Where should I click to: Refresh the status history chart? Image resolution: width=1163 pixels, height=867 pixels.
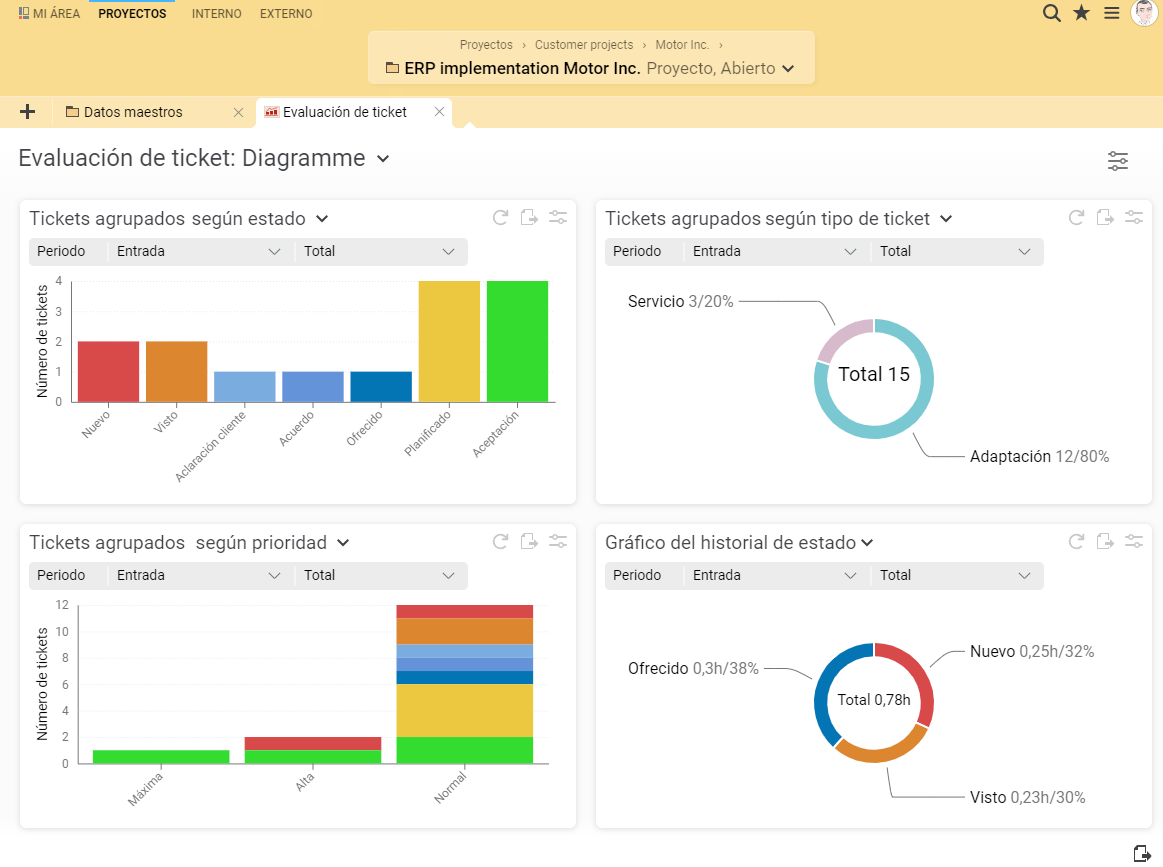[x=1077, y=542]
